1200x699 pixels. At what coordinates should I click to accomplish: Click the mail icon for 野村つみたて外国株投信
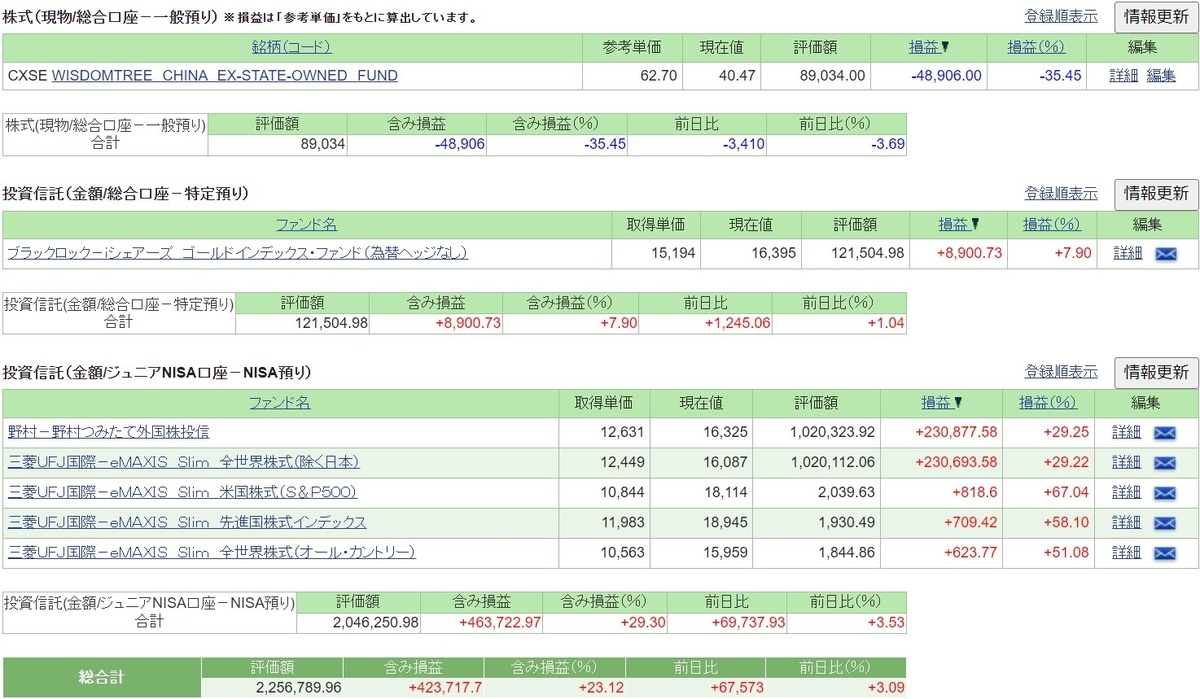coord(1165,433)
